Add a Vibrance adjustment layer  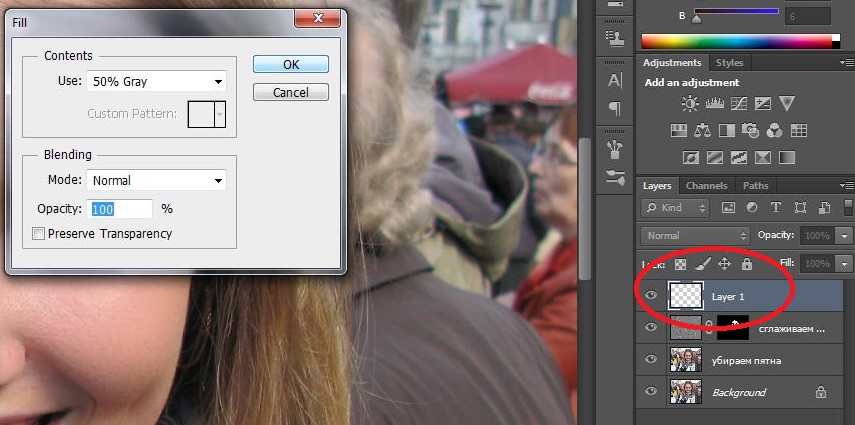pyautogui.click(x=786, y=104)
